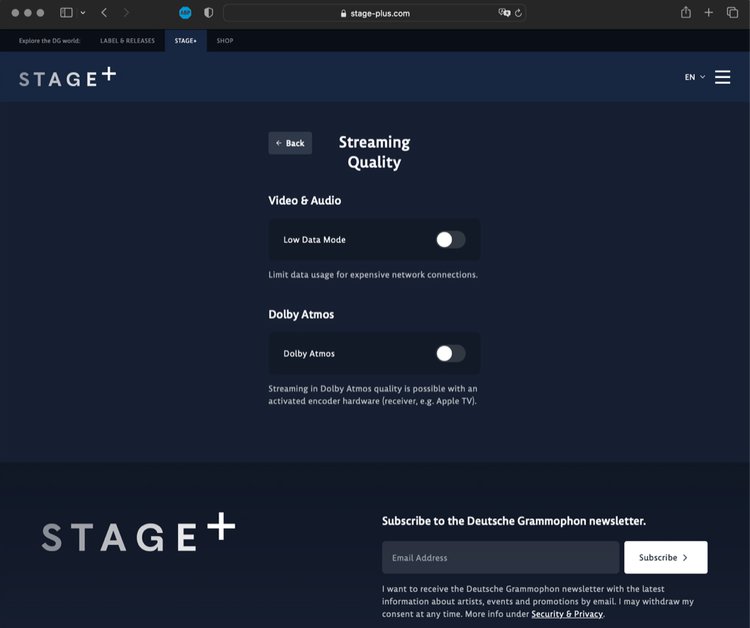Click the translate icon in address bar
Screen dimensions: 750x628
click(x=504, y=13)
